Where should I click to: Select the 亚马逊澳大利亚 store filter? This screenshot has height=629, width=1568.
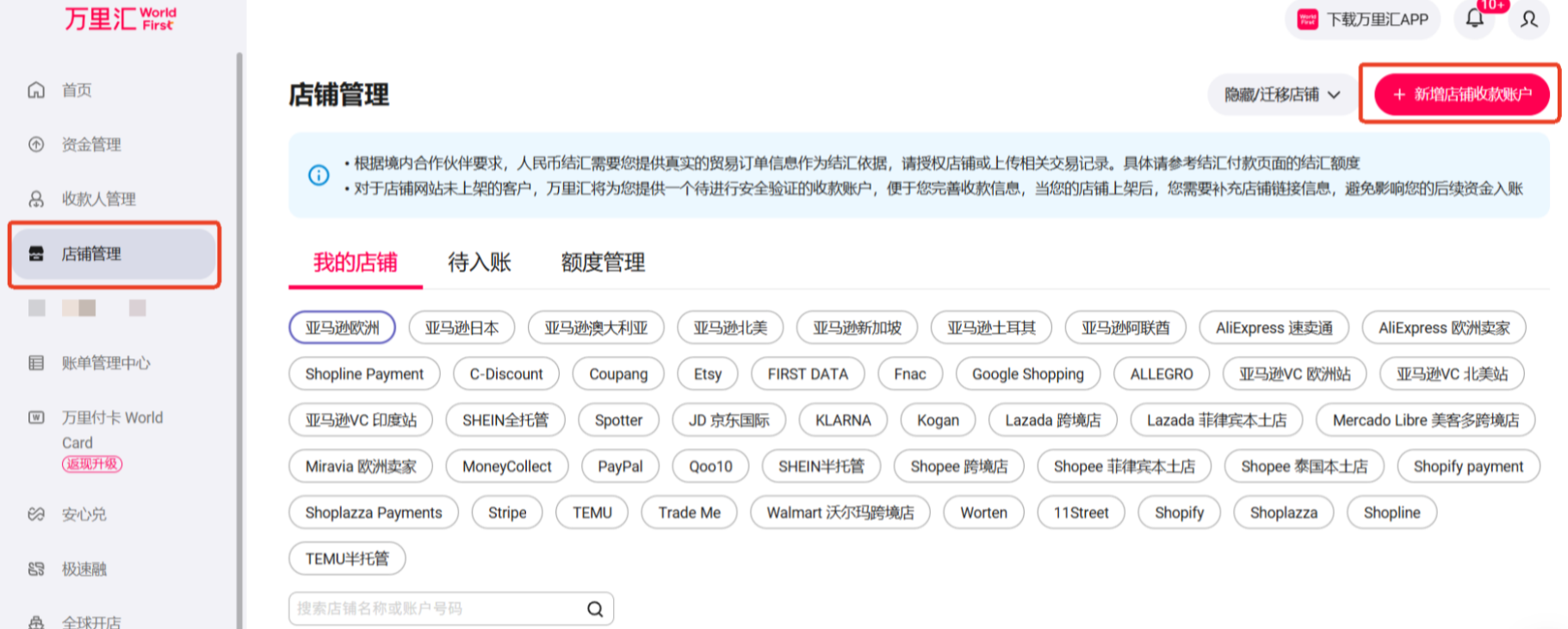tap(596, 327)
